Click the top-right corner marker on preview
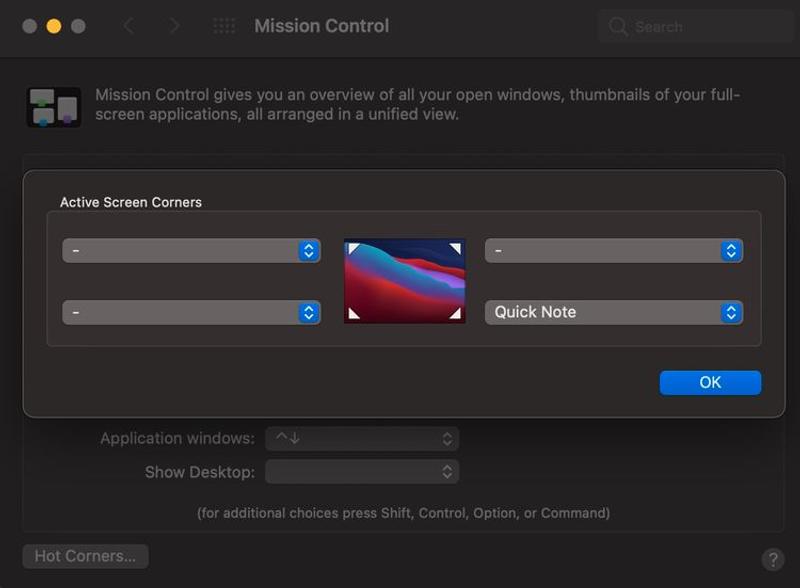Screen dimensions: 800x588 [456, 248]
